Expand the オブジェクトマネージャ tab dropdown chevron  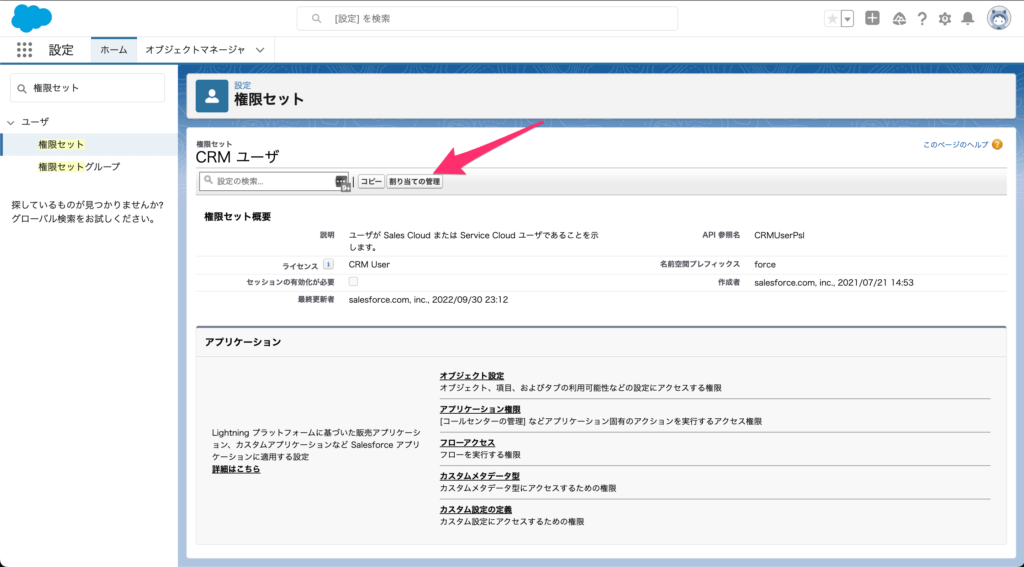(261, 49)
